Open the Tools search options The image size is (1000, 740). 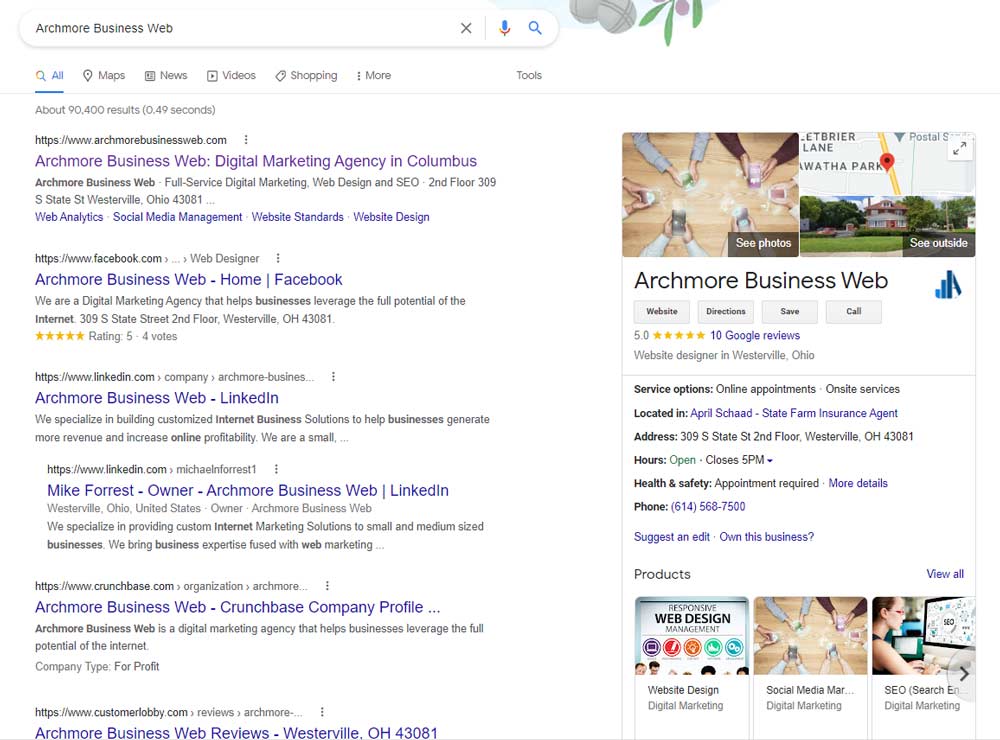(x=529, y=75)
